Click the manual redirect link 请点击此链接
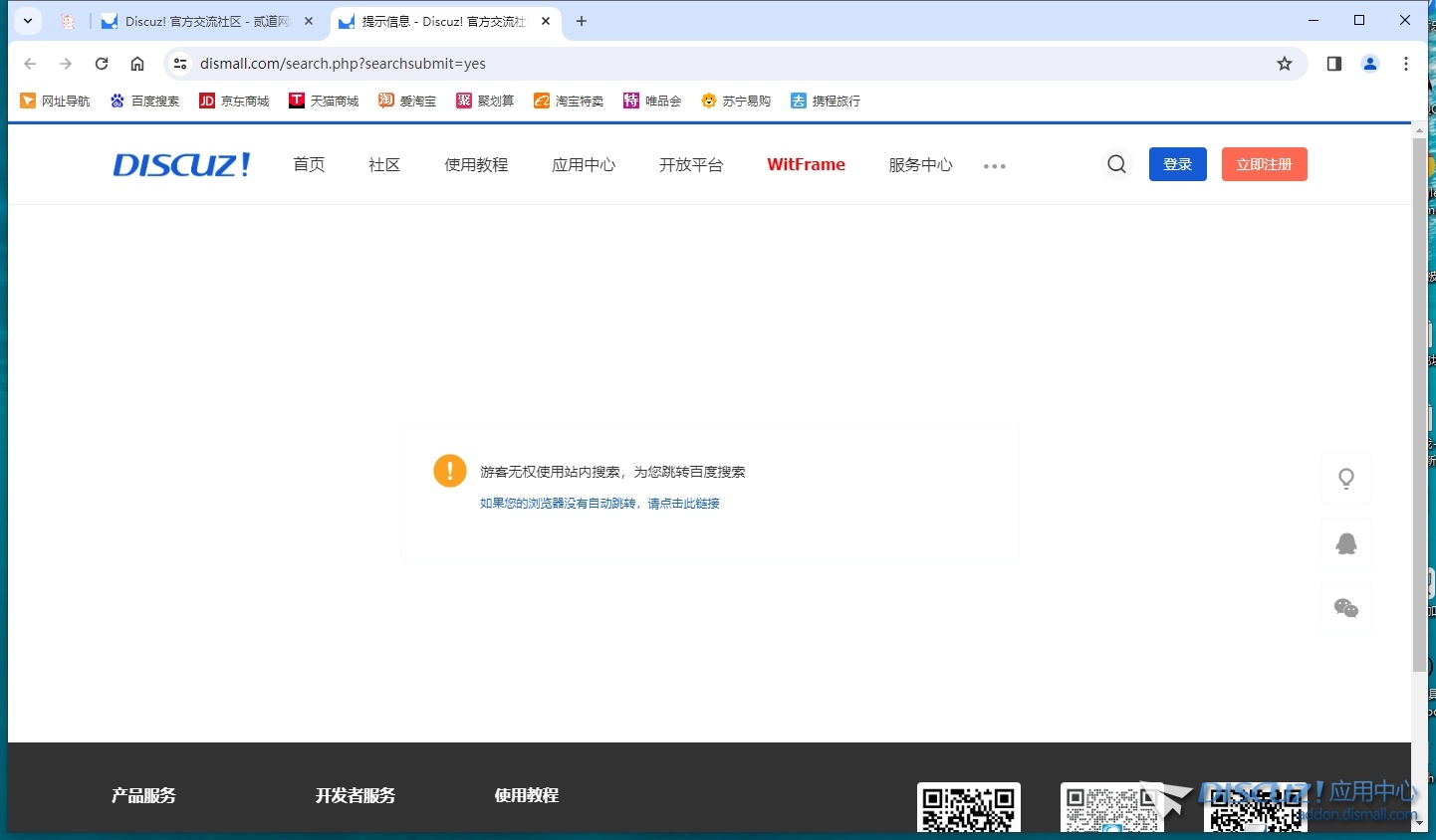 point(683,504)
